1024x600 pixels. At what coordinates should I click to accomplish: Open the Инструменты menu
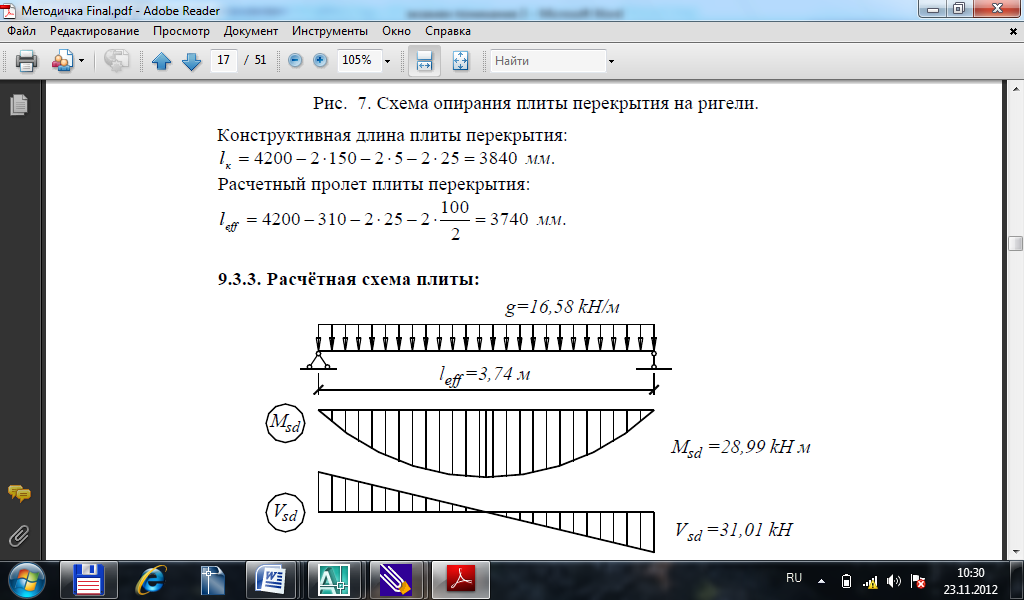point(330,31)
